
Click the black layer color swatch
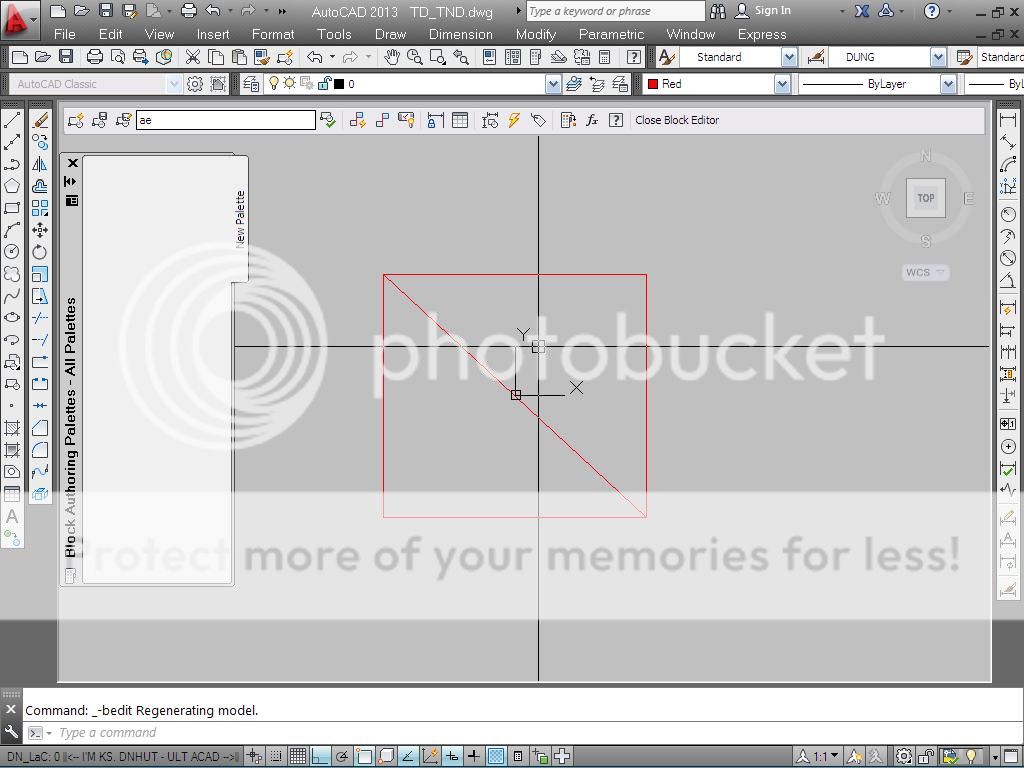[339, 84]
